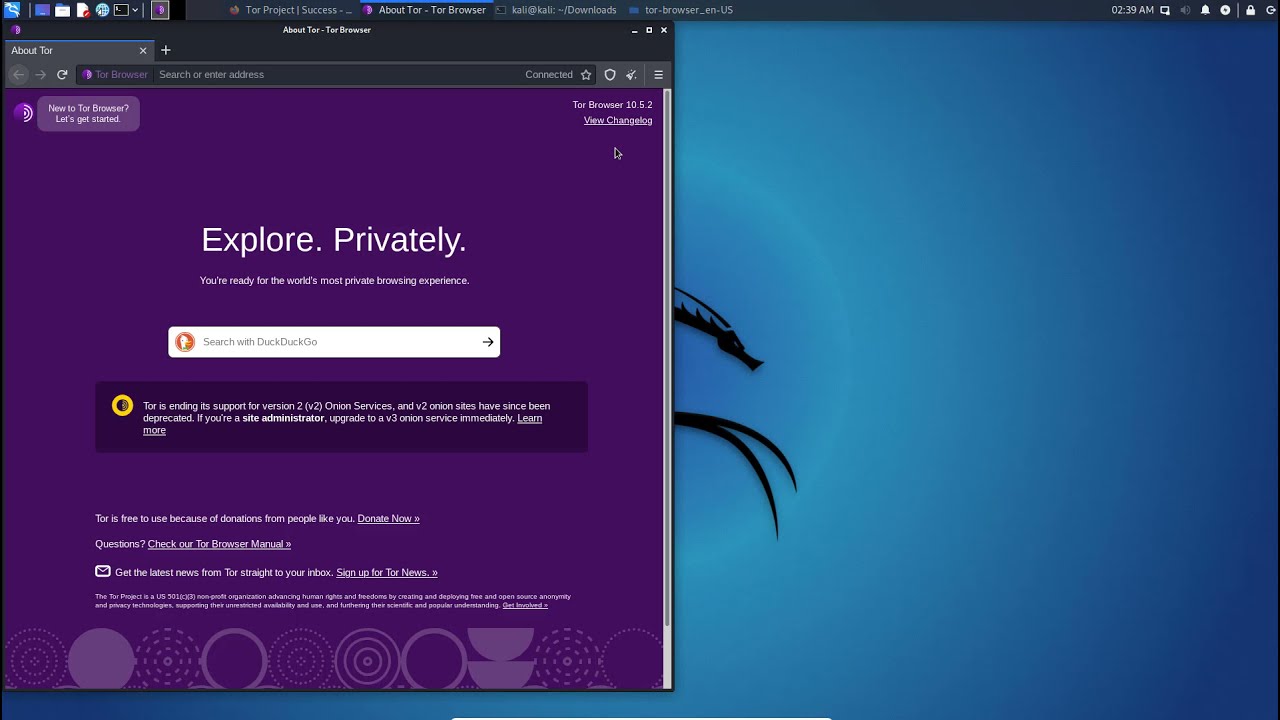
Task: Minimize the Tor Browser window
Action: (634, 30)
